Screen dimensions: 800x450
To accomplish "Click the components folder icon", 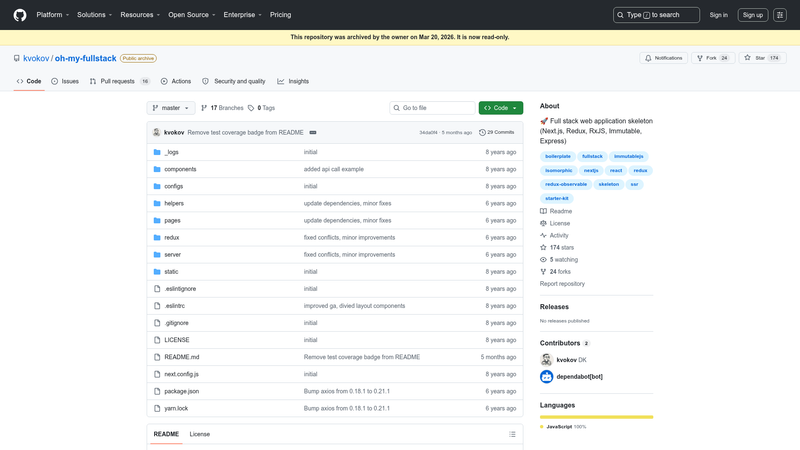I will pos(157,169).
